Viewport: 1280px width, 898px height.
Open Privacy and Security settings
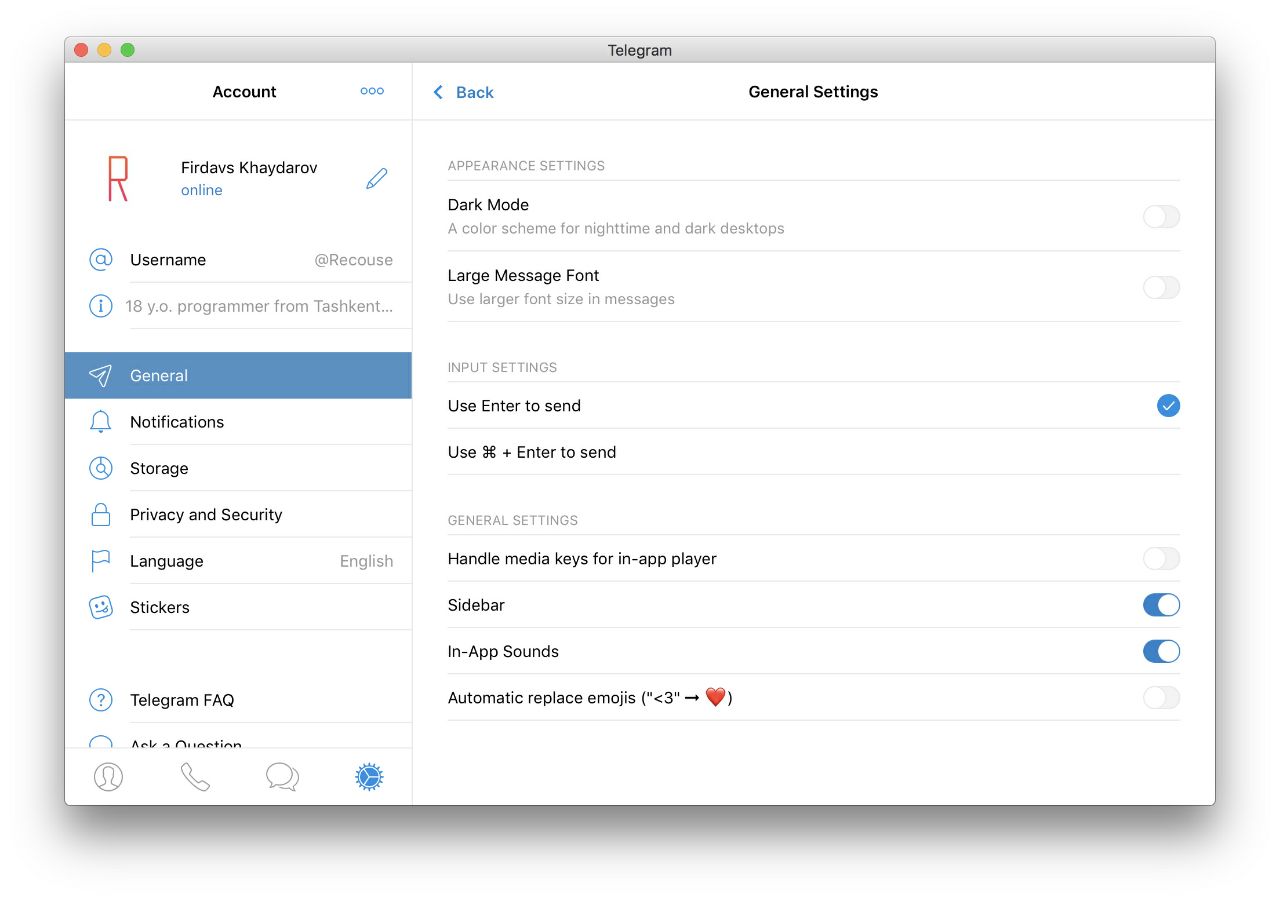(238, 514)
